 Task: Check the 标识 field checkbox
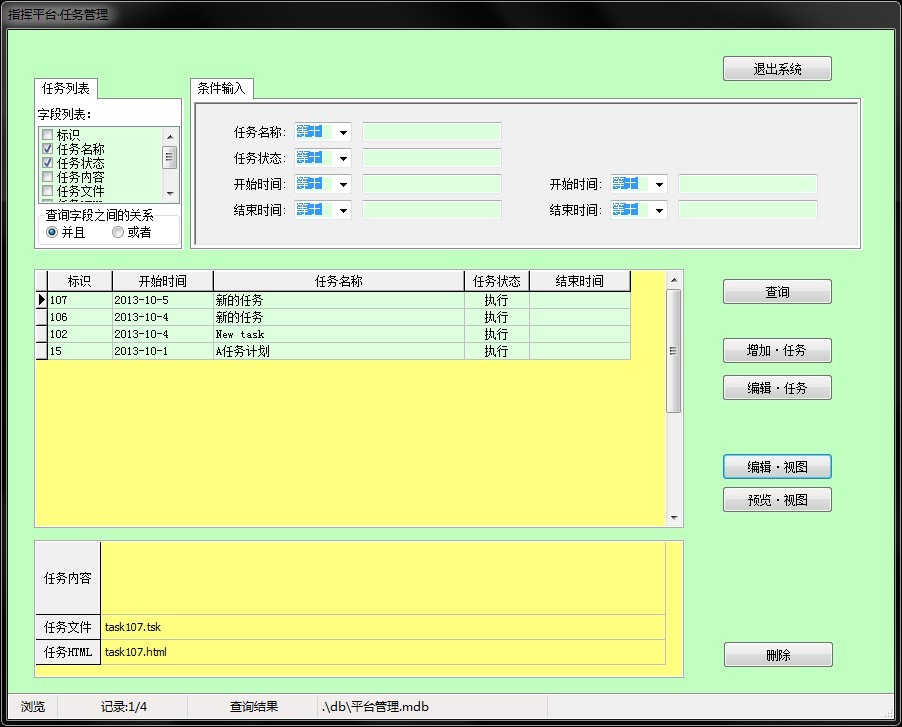[48, 135]
